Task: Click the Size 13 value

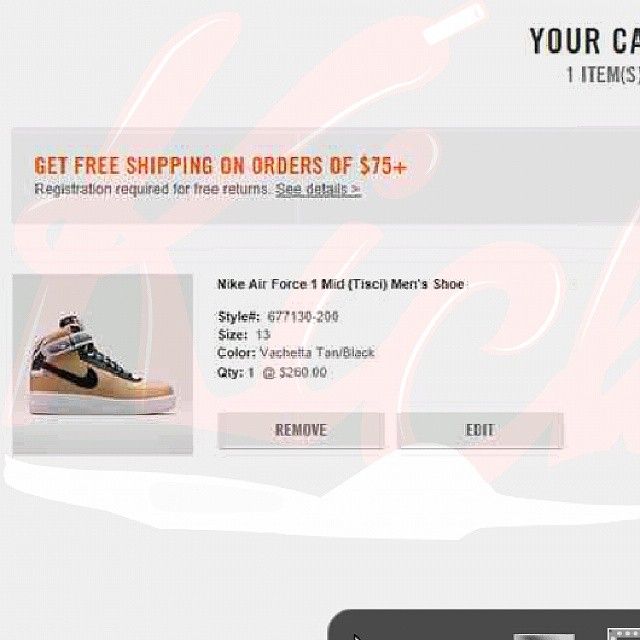Action: click(x=262, y=335)
